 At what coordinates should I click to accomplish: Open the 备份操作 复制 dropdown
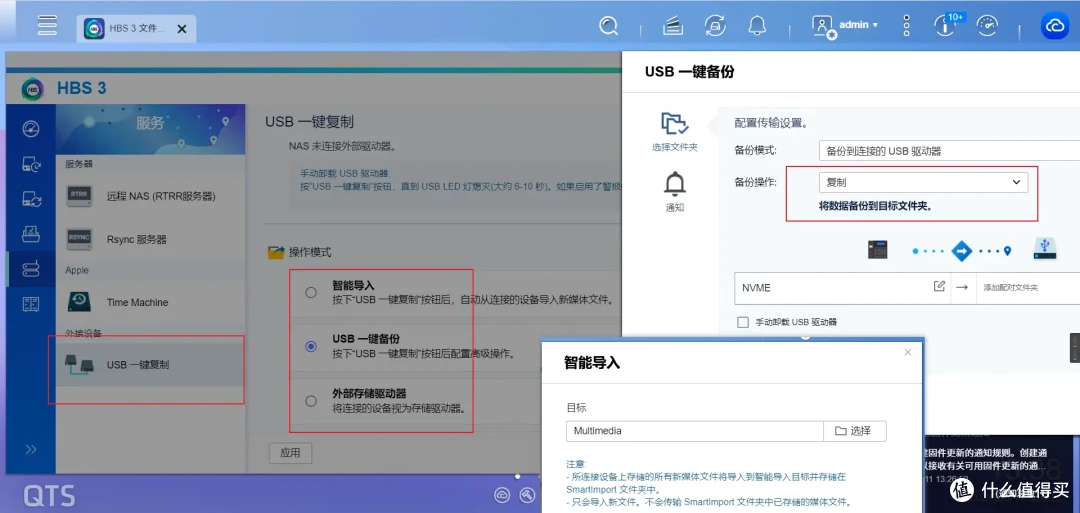923,182
